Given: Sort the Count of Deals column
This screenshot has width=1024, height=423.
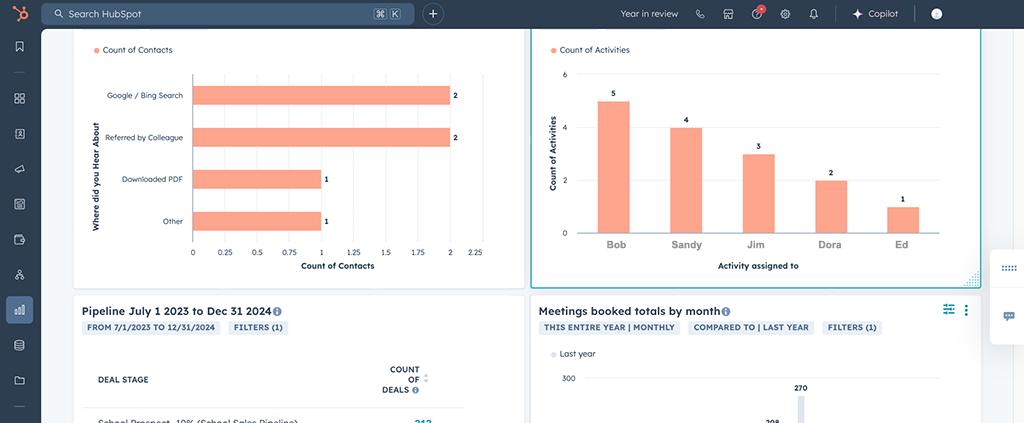Looking at the screenshot, I should click(x=426, y=378).
